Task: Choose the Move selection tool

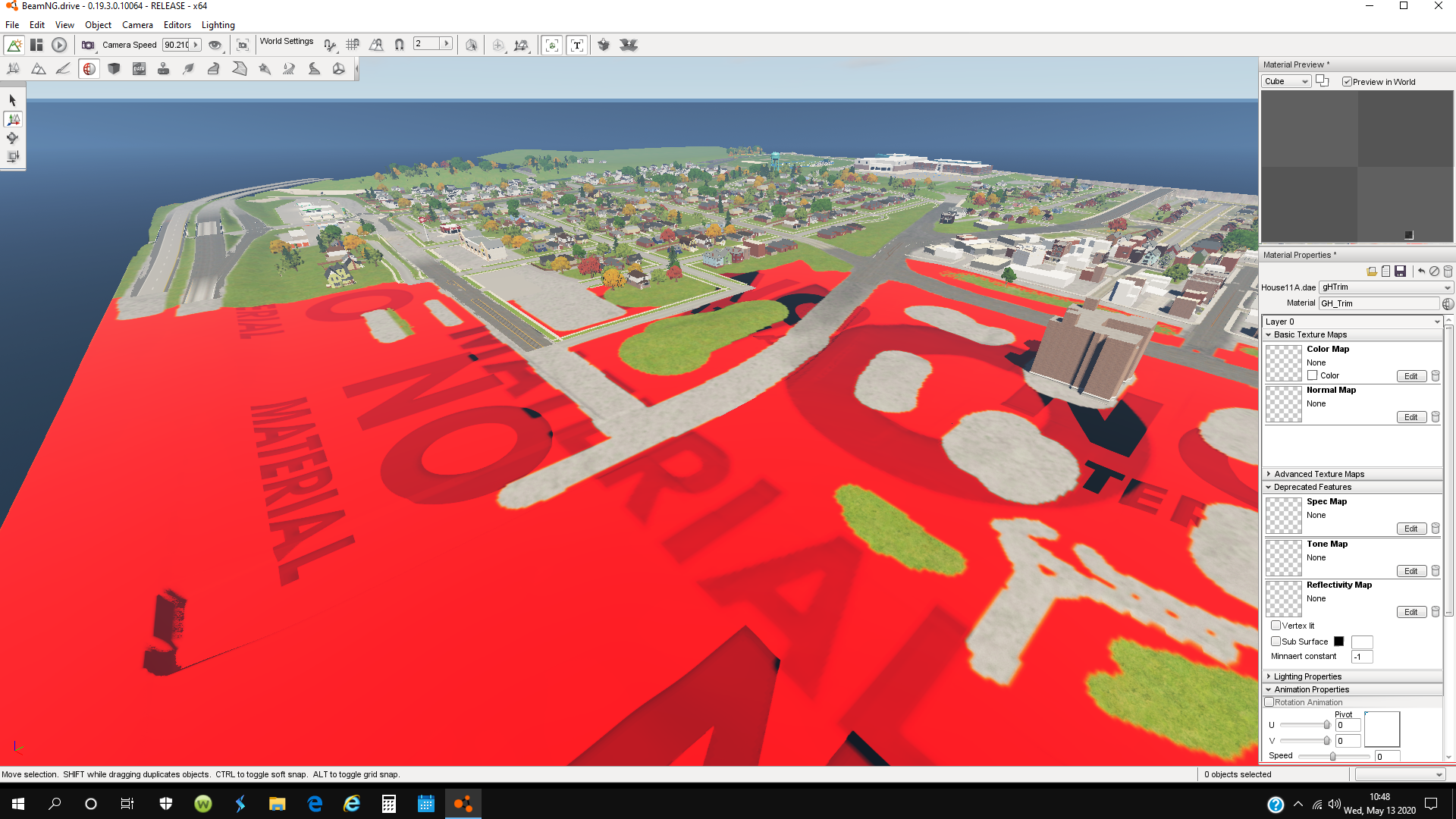Action: pyautogui.click(x=13, y=119)
